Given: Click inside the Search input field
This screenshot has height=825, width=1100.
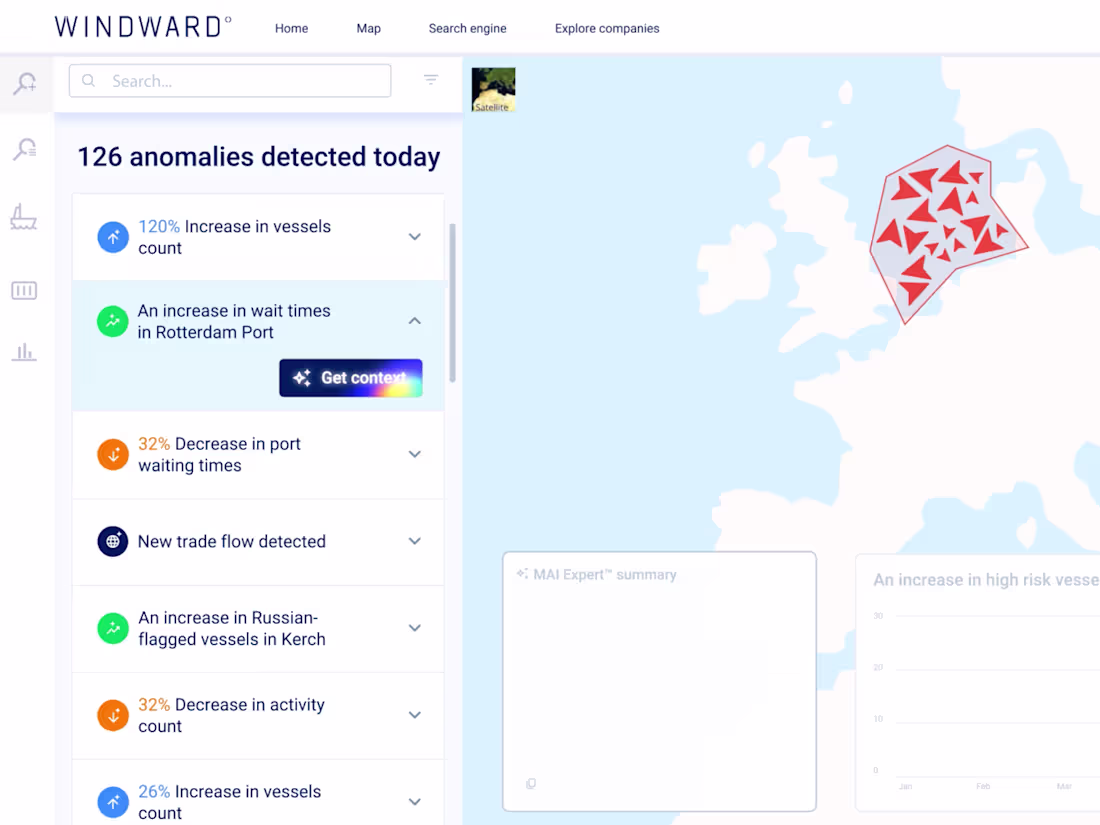Looking at the screenshot, I should (x=230, y=80).
